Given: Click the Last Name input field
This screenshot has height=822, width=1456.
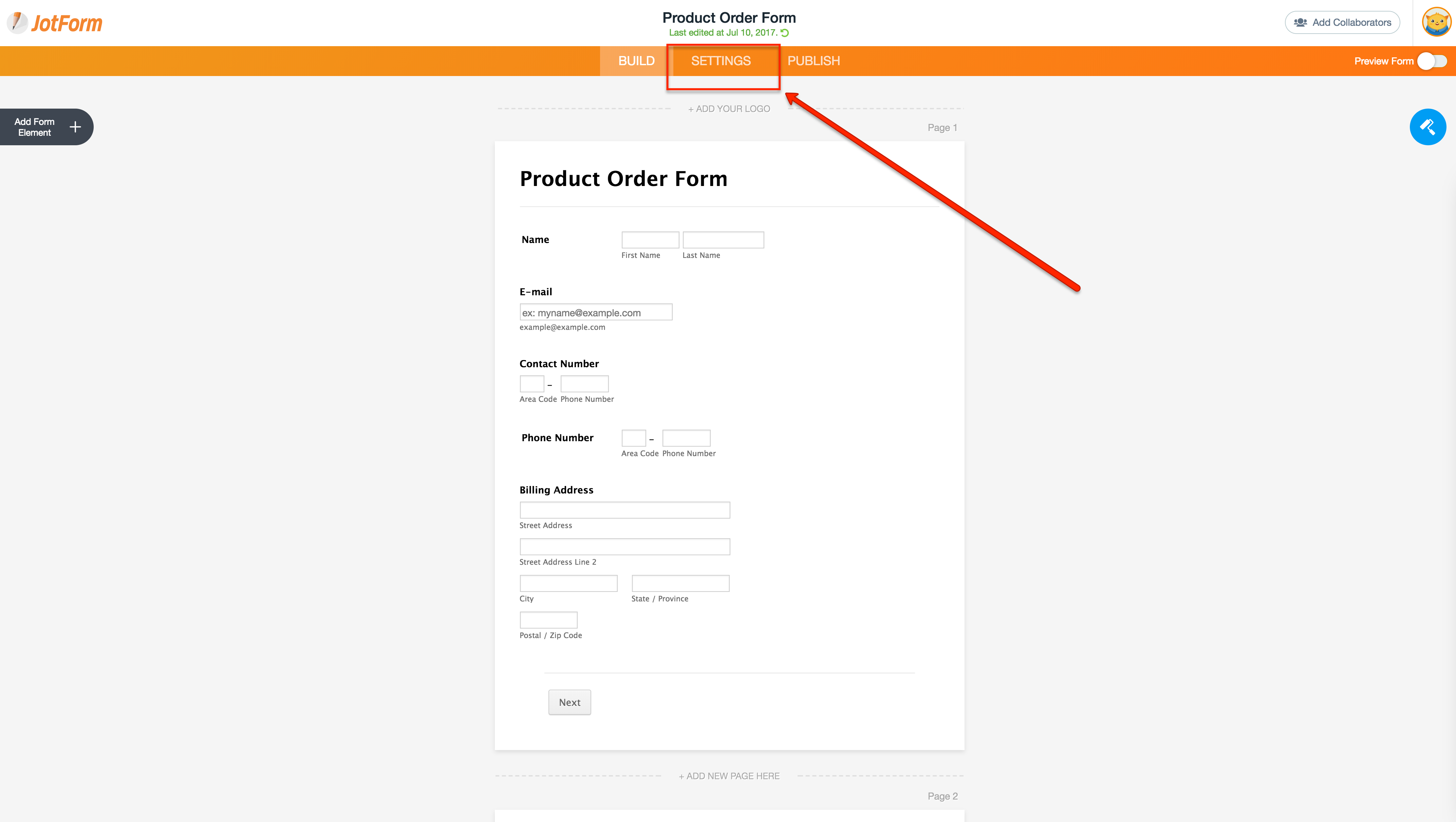Looking at the screenshot, I should [723, 240].
